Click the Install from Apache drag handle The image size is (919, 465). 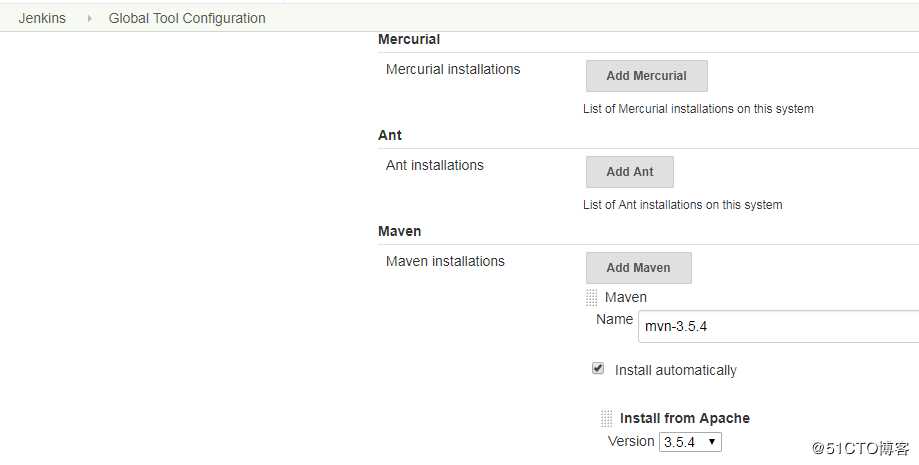point(606,419)
